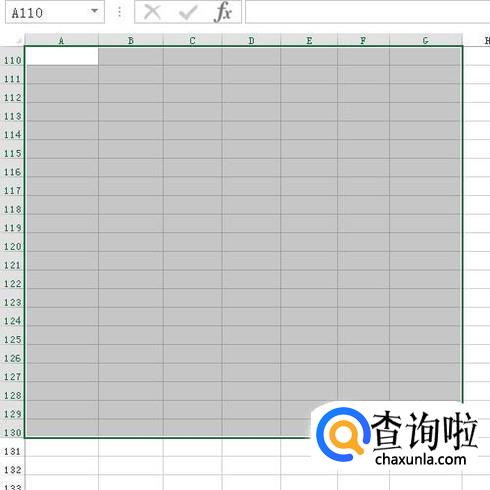Open the Insert Function fx icon
Screen dimensions: 490x490
223,12
